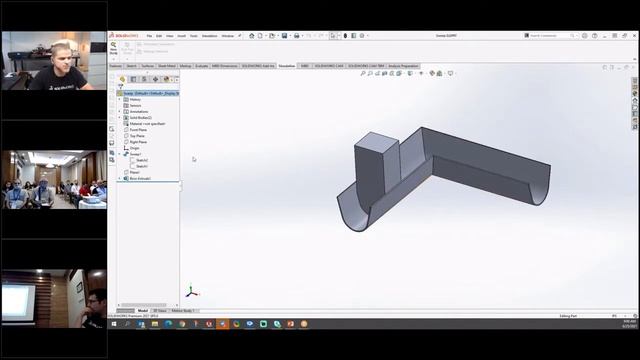Expand the Boss-Extrude1 feature node
This screenshot has width=640, height=360.
tap(120, 179)
